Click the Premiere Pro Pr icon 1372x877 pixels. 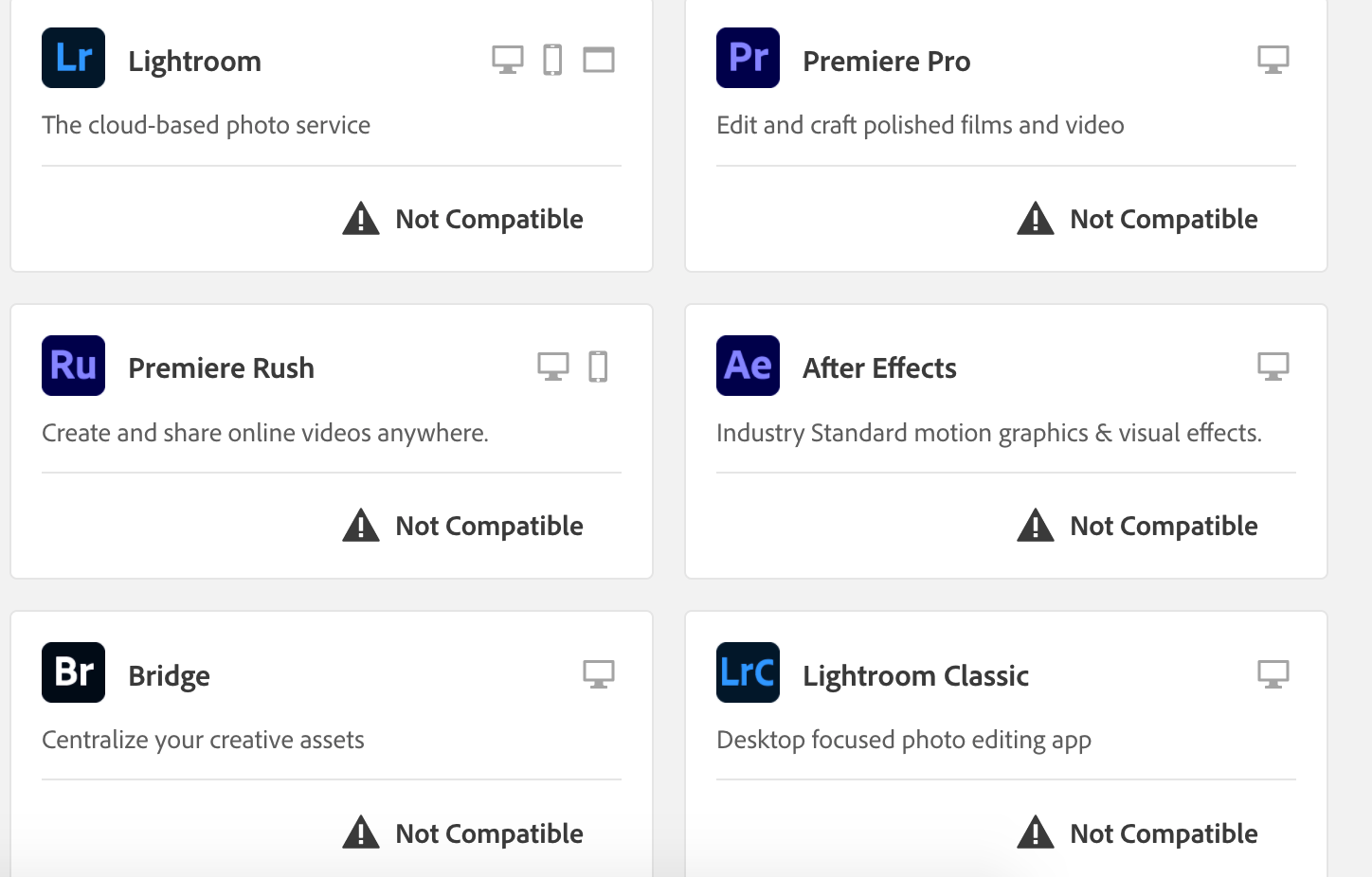coord(748,58)
